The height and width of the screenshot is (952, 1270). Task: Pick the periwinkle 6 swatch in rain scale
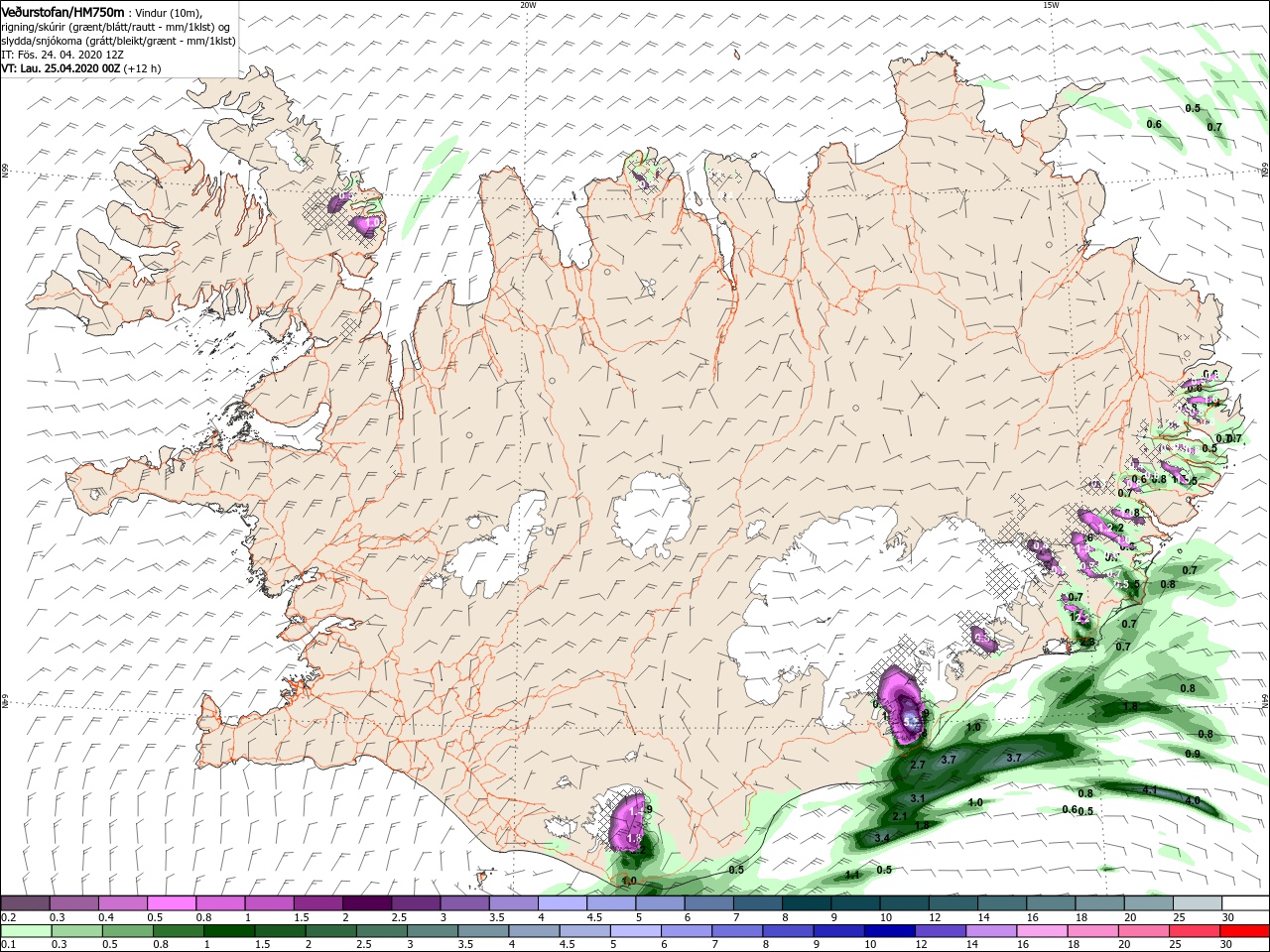(x=687, y=931)
